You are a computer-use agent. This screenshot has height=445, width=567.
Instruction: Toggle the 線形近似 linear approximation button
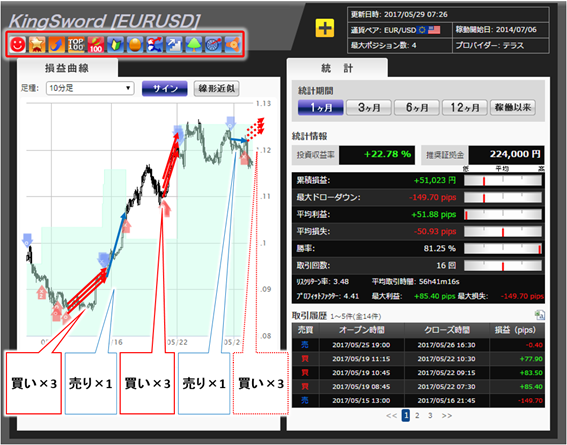coord(217,89)
